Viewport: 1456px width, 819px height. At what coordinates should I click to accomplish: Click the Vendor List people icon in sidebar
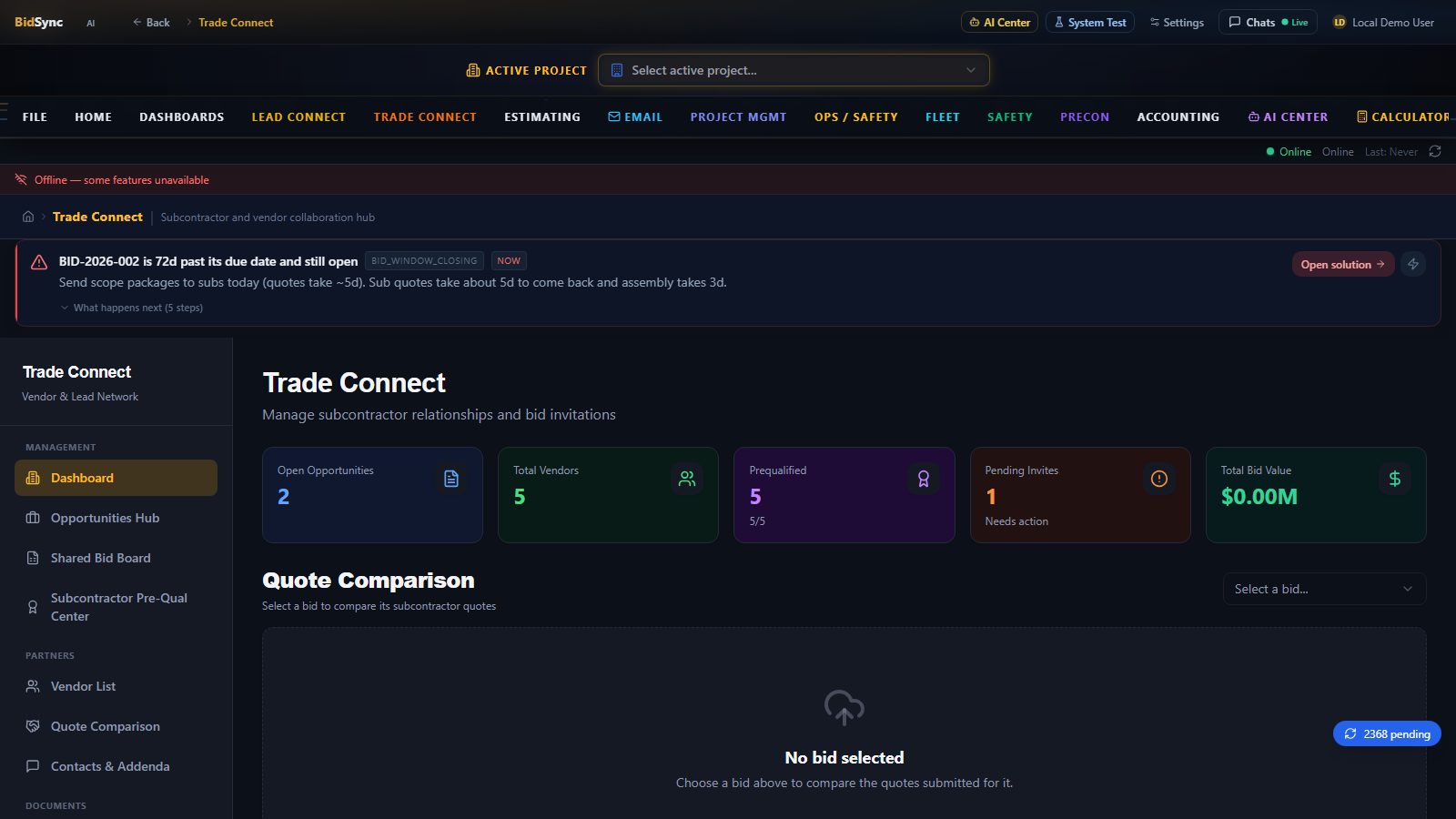coord(33,686)
